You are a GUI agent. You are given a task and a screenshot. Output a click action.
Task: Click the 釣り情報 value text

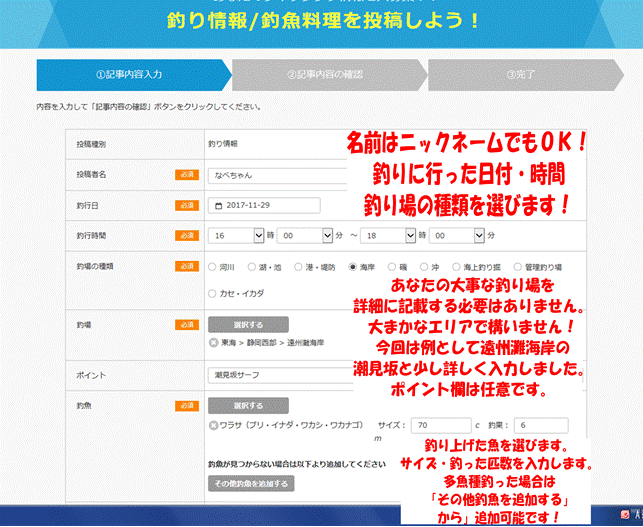[x=223, y=144]
